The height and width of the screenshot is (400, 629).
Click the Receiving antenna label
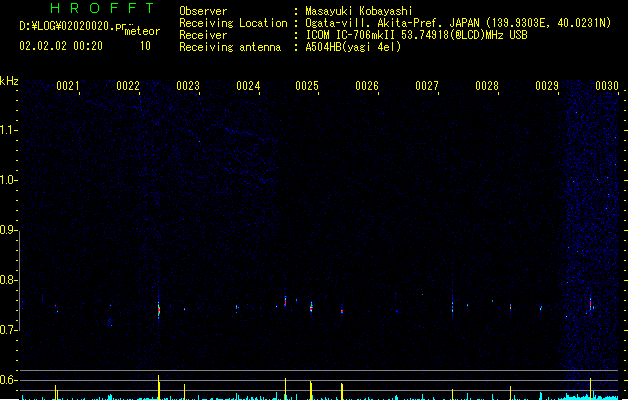click(x=230, y=47)
